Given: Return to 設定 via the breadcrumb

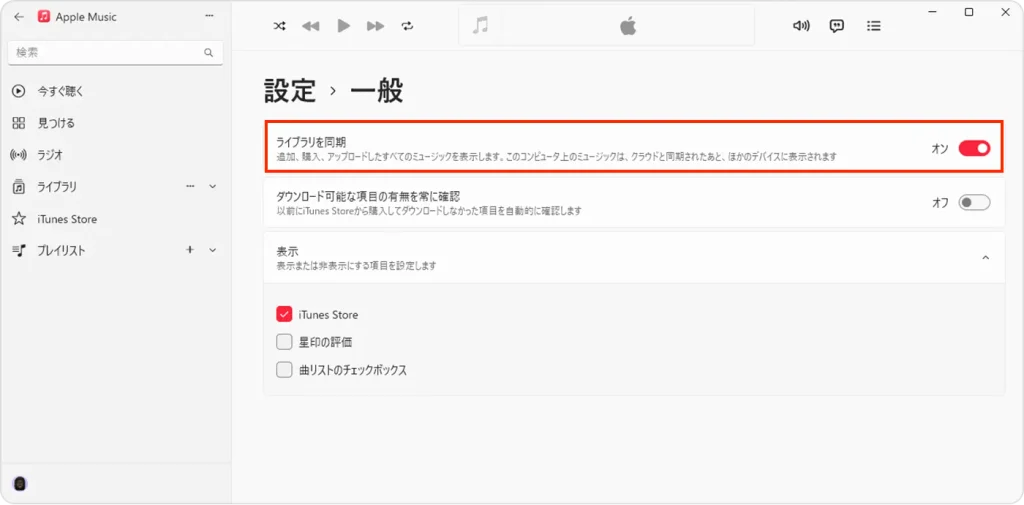Looking at the screenshot, I should tap(290, 91).
